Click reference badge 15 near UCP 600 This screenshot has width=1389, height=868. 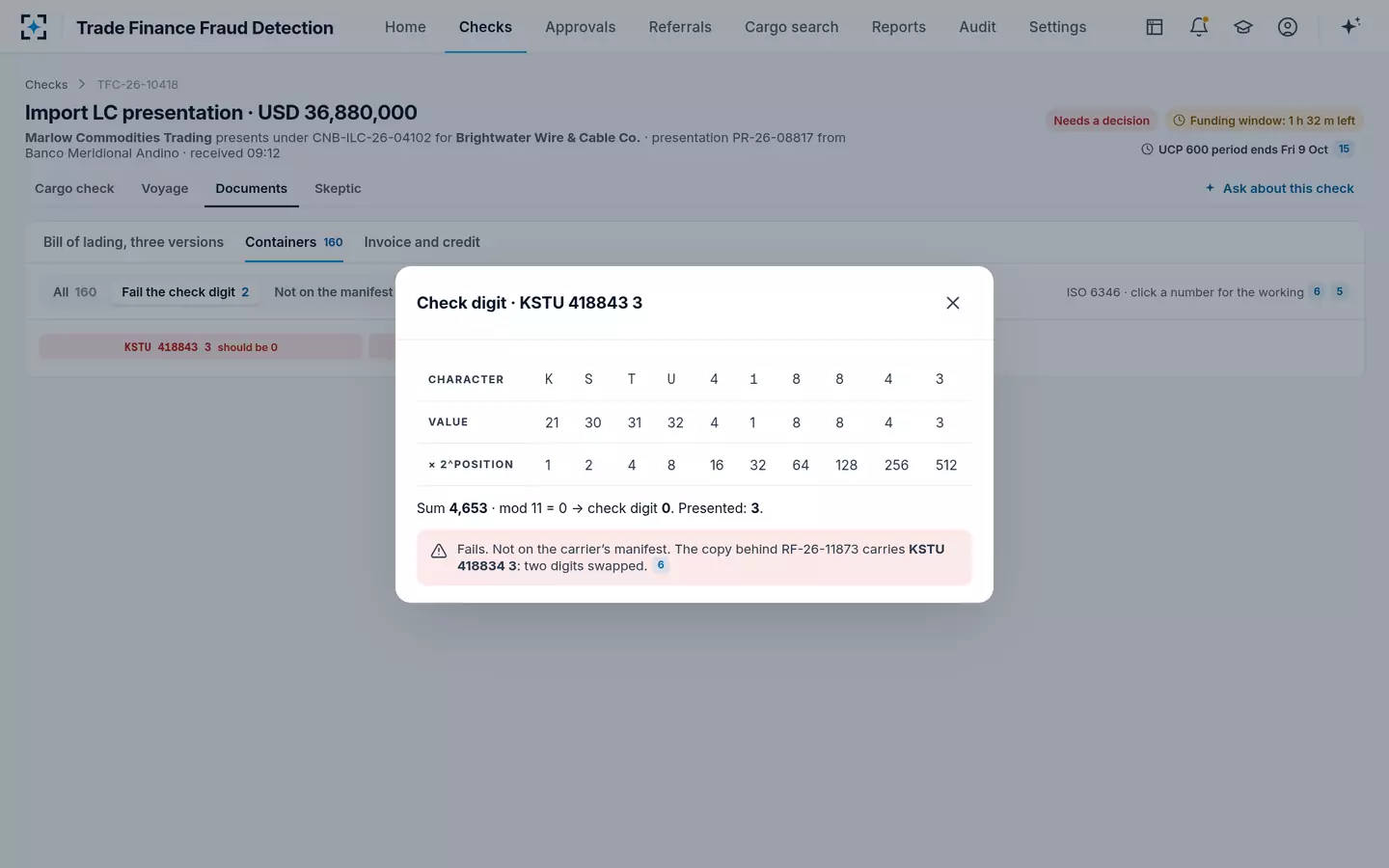pos(1344,149)
